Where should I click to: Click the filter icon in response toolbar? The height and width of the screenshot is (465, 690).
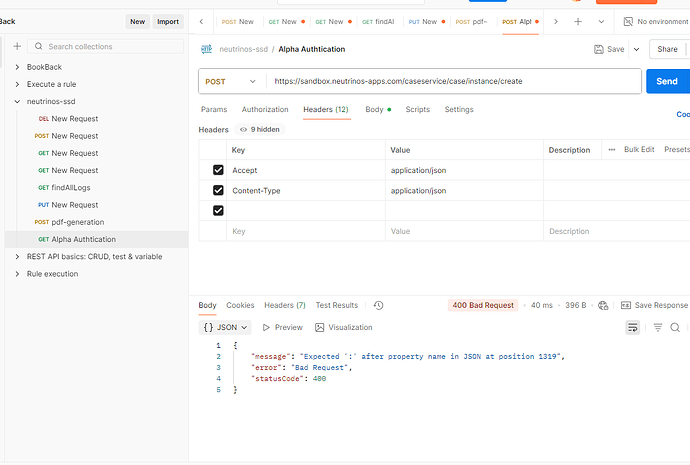point(657,327)
